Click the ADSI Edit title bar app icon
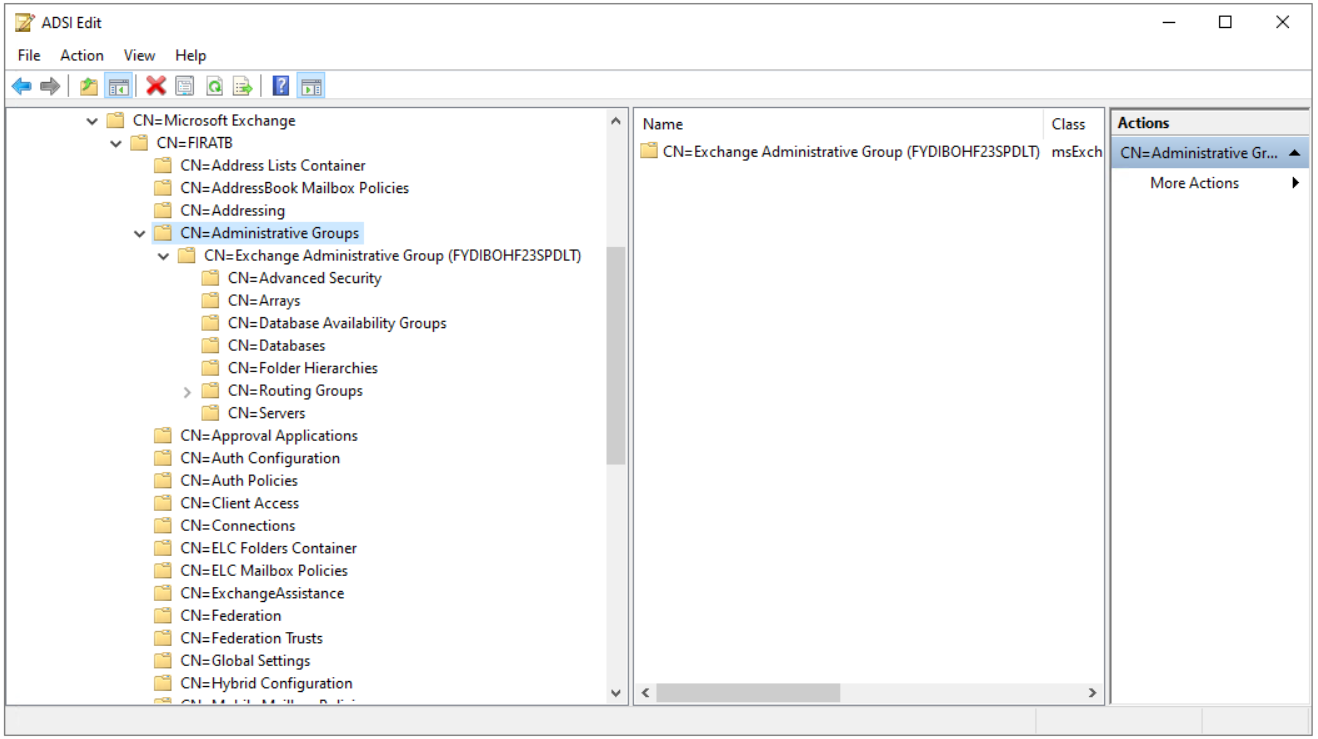 25,22
